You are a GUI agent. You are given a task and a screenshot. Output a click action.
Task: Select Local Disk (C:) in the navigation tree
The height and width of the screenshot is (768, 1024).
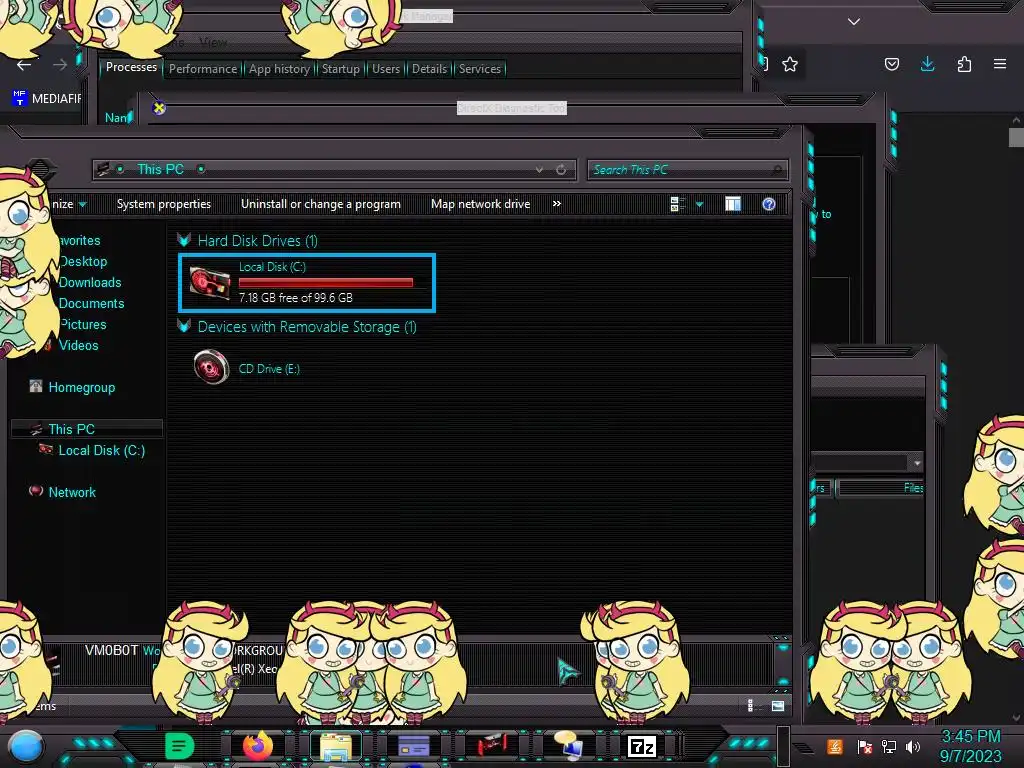101,450
